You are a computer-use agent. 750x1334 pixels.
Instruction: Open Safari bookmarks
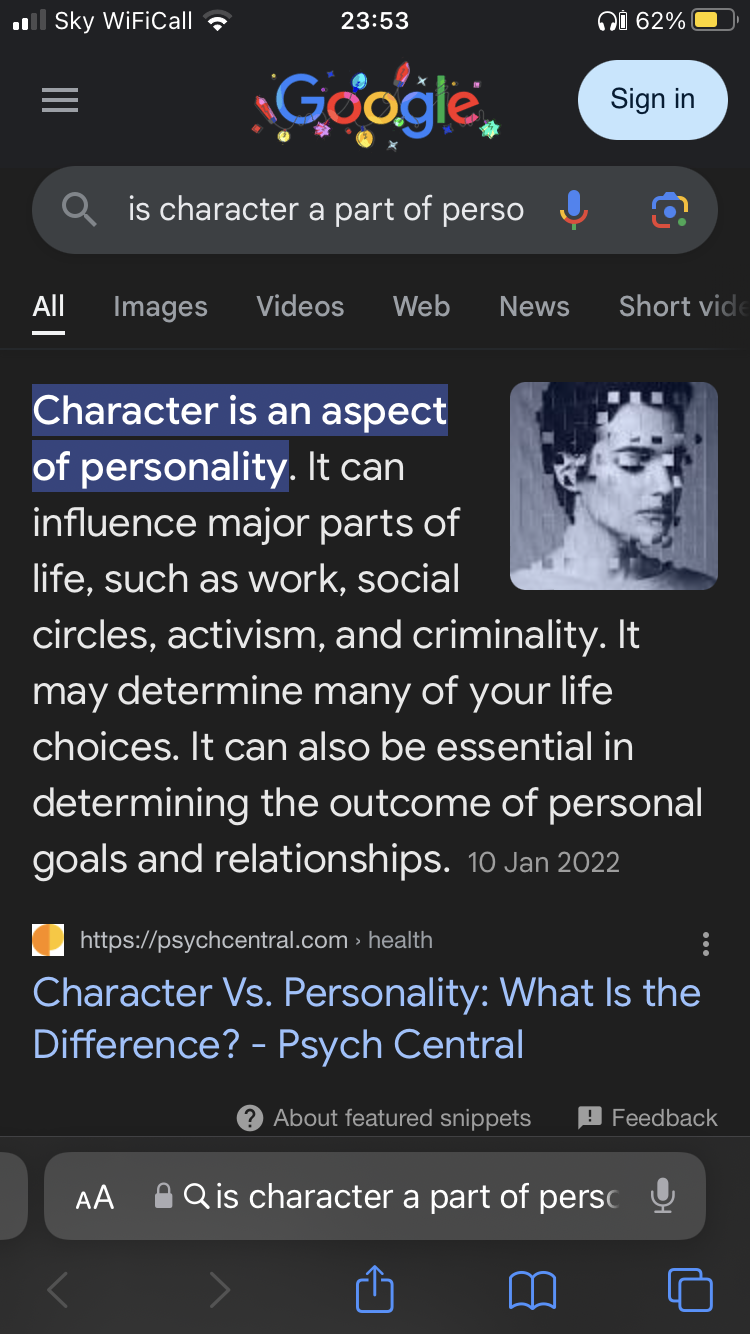(532, 1289)
